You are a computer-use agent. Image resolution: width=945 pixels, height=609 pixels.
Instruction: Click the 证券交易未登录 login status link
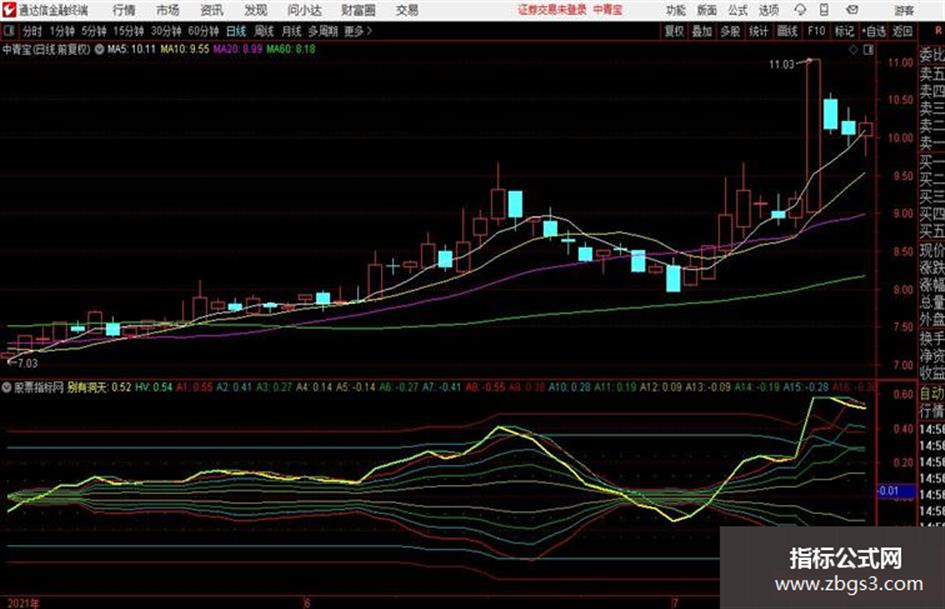[552, 10]
